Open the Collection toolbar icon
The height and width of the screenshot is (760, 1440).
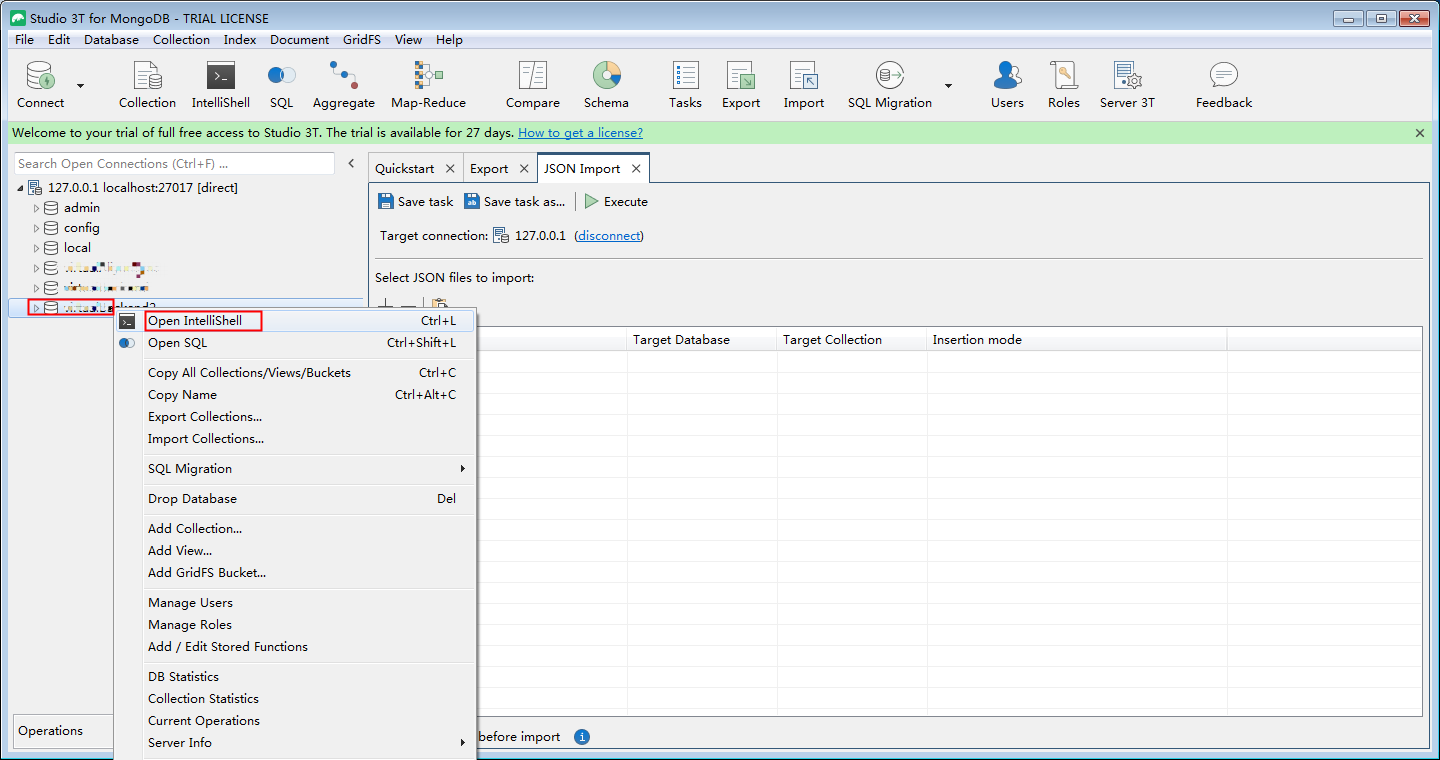147,76
